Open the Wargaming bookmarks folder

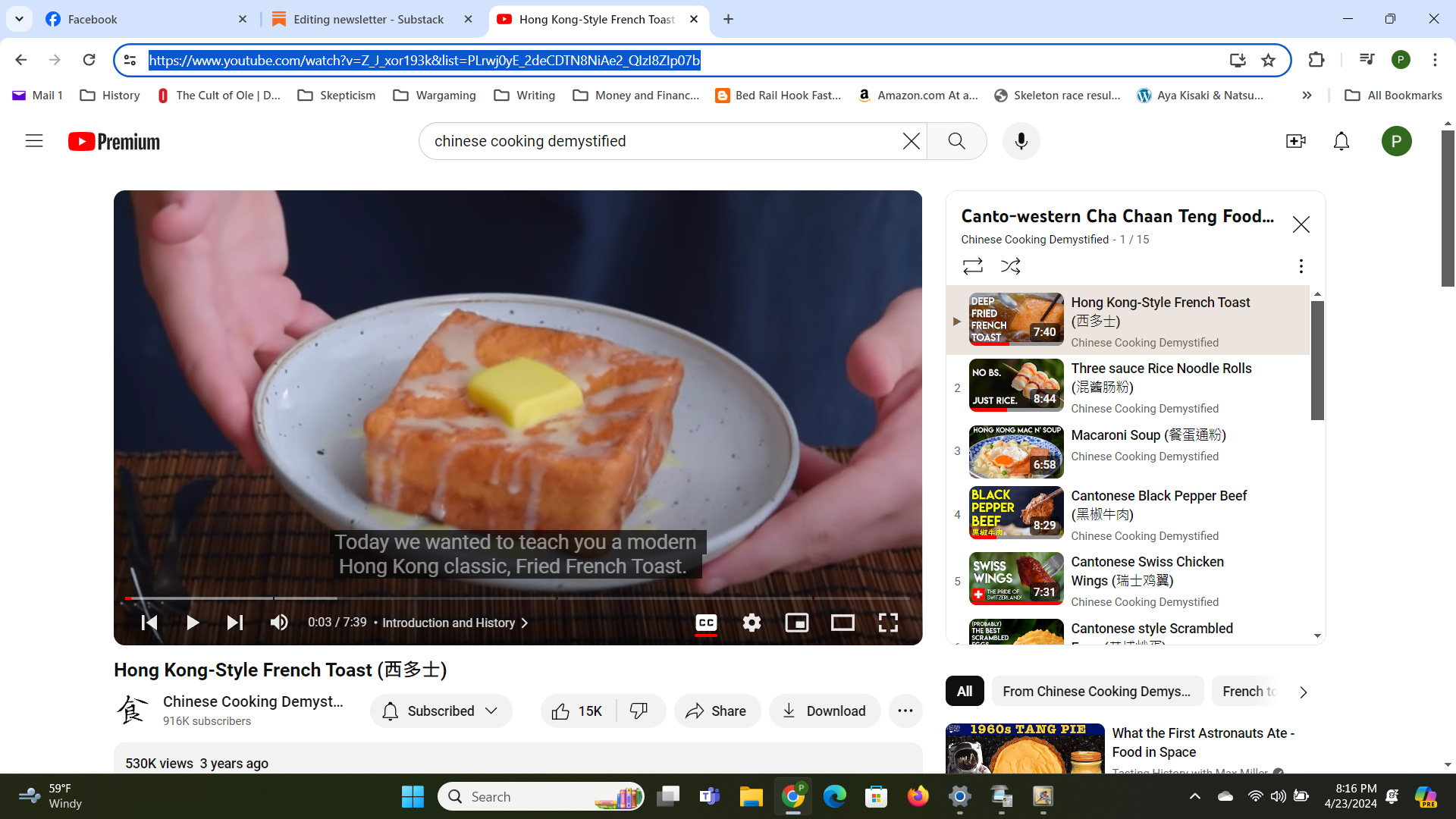coord(435,95)
